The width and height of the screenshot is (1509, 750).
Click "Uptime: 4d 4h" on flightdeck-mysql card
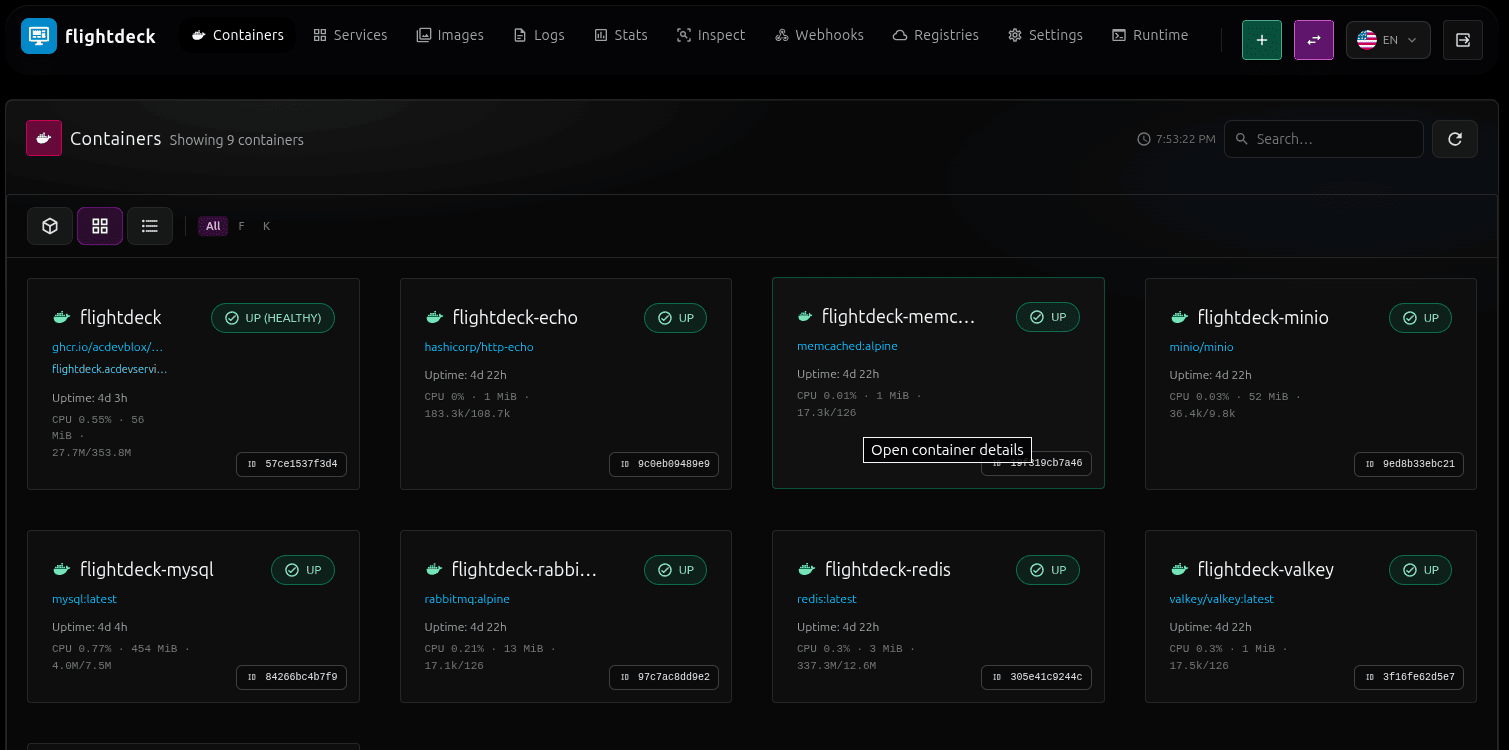90,627
